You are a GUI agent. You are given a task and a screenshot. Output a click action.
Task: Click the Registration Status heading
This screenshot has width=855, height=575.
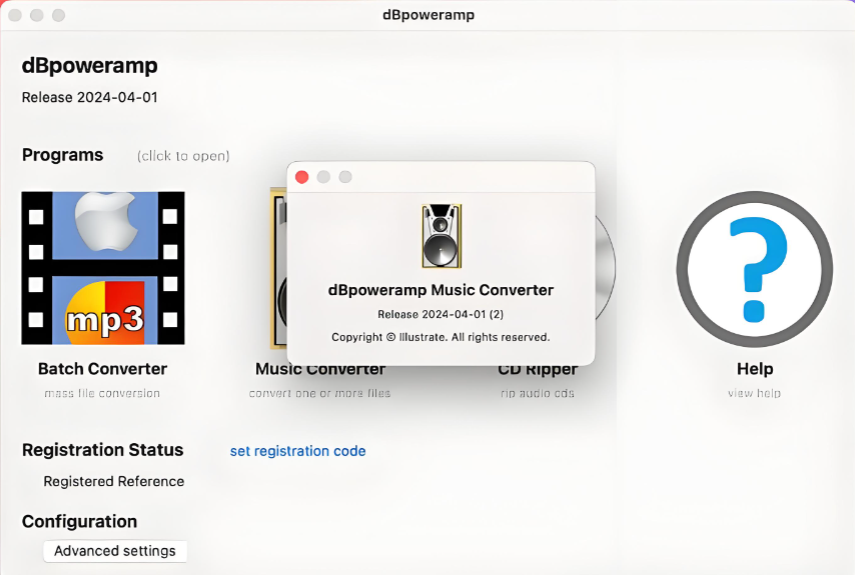pyautogui.click(x=103, y=450)
